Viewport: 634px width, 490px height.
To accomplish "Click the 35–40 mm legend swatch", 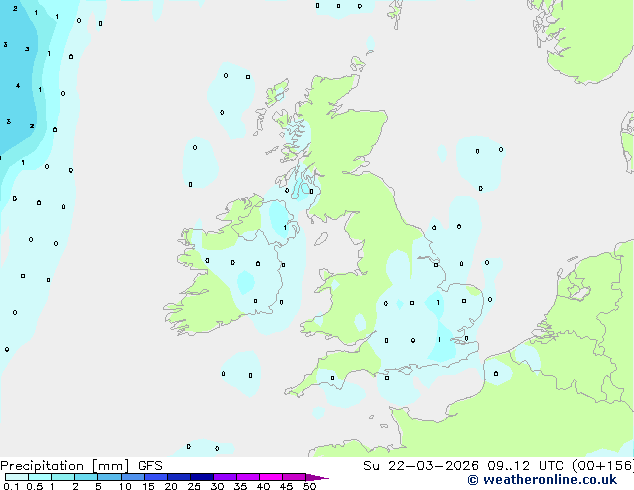I will 248,477.
